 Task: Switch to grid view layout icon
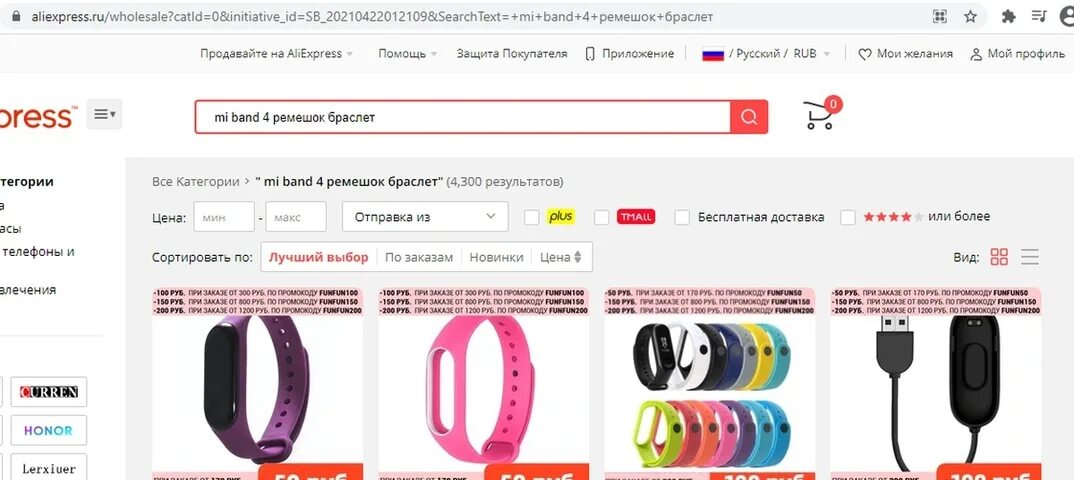coord(999,257)
